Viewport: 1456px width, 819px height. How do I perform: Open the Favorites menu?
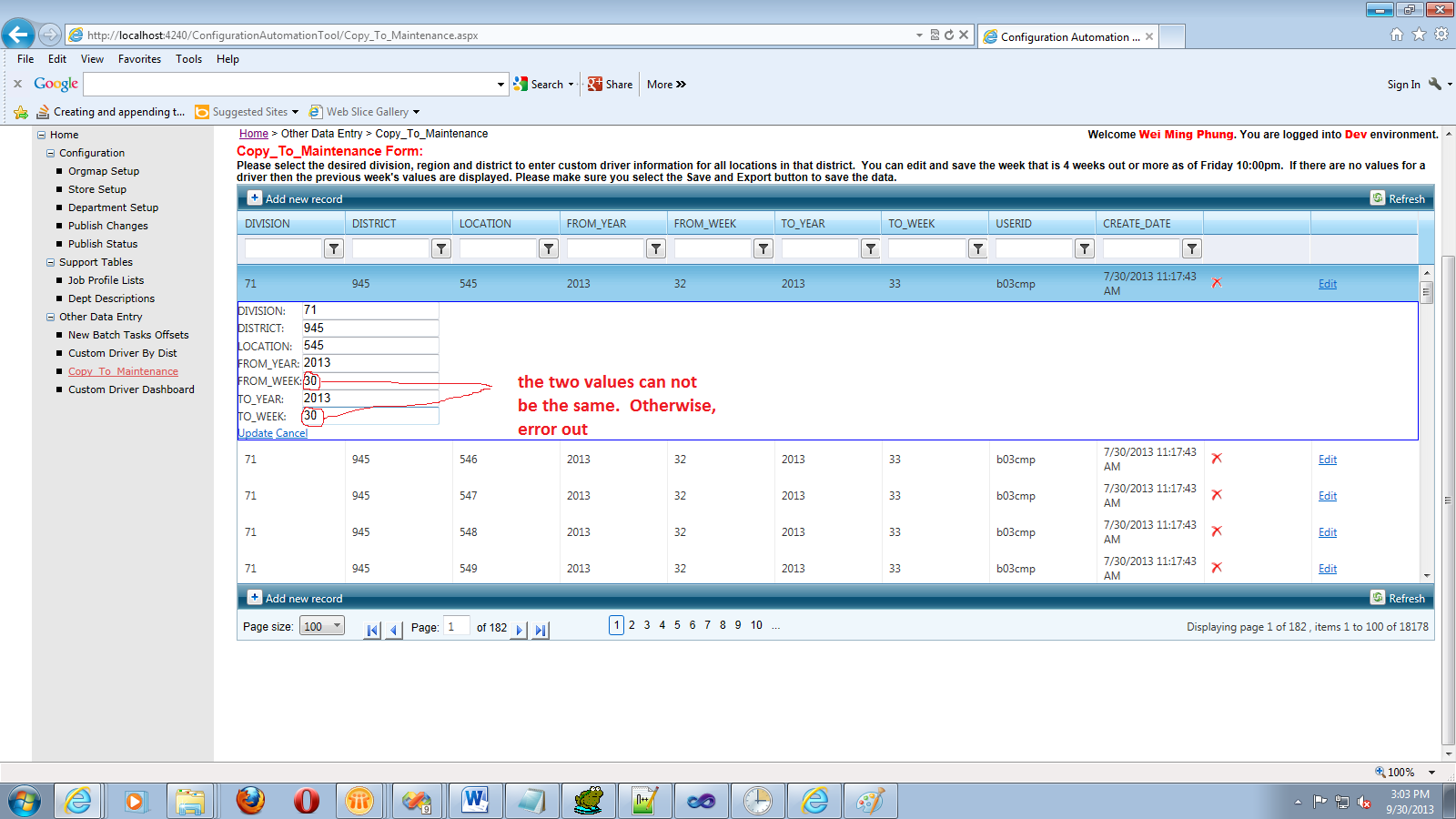pos(139,59)
